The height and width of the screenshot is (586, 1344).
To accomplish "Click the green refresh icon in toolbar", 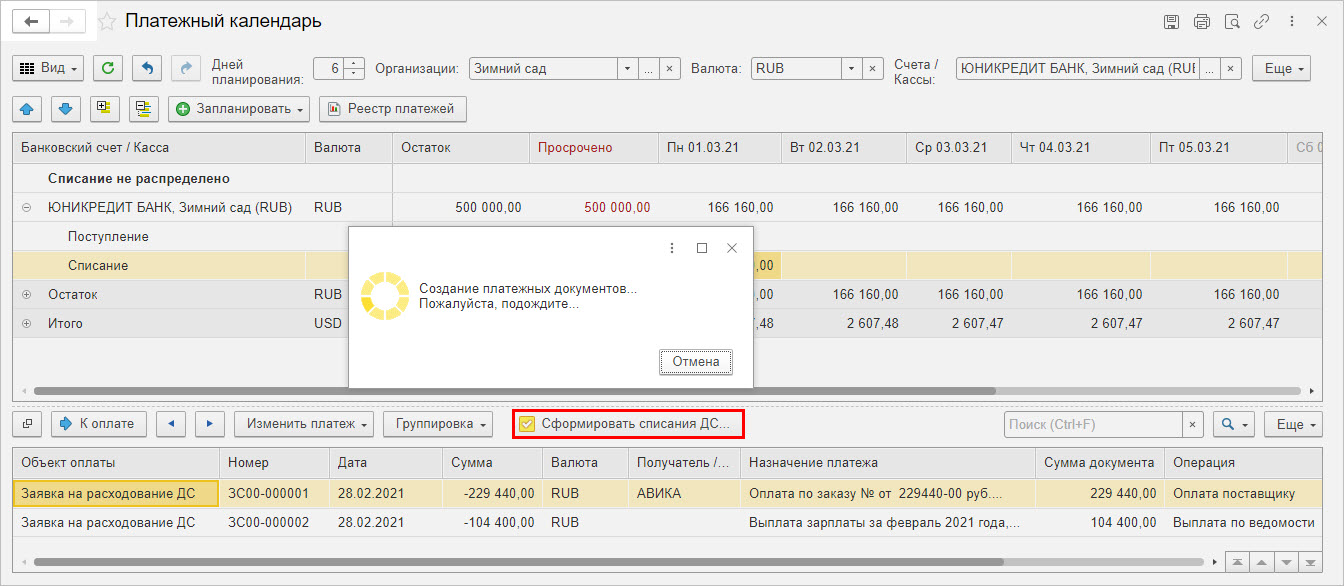I will 108,68.
